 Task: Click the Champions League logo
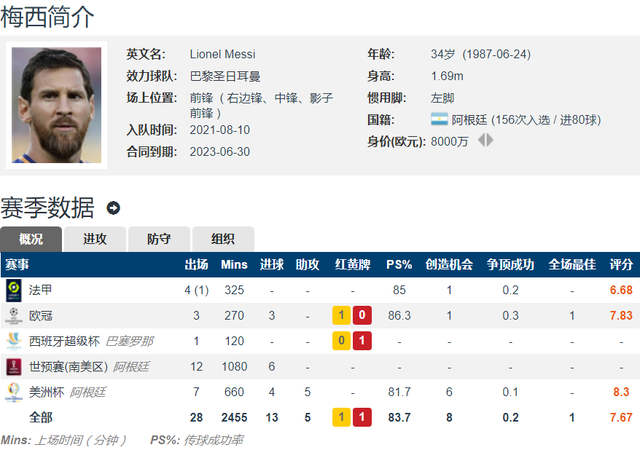tap(13, 316)
